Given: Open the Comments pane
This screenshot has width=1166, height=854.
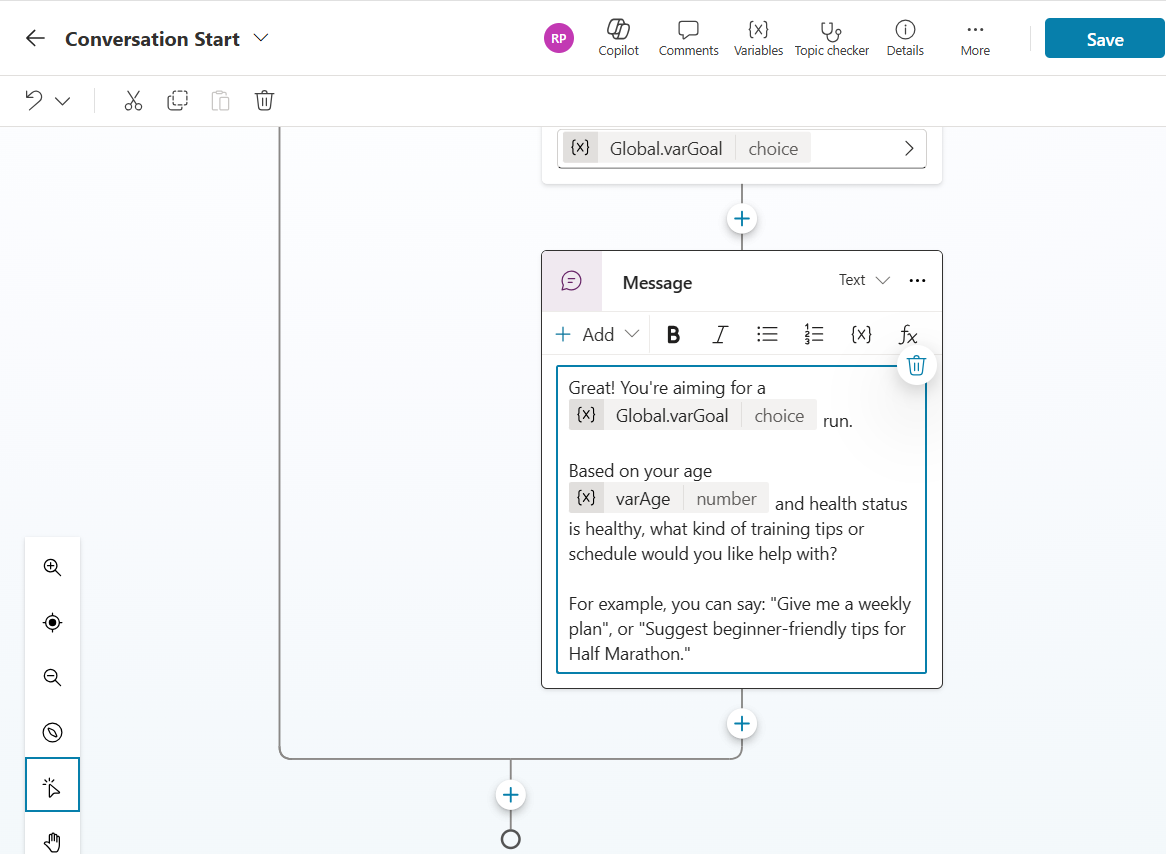Looking at the screenshot, I should click(688, 39).
